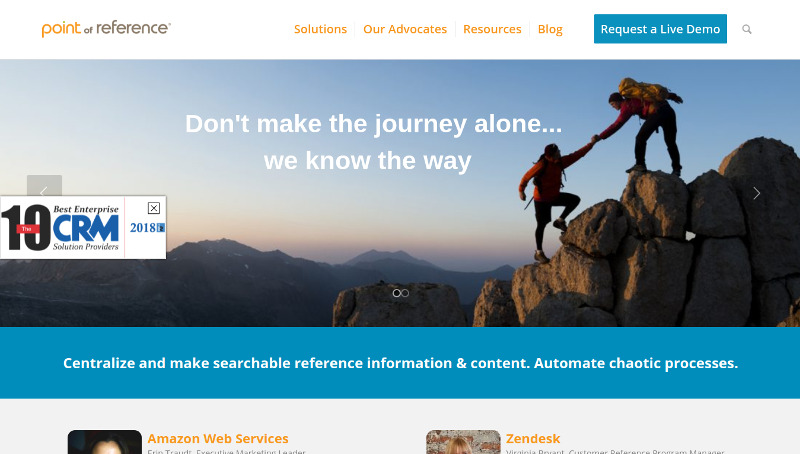800x454 pixels.
Task: Click the hero headline "Don't make the journey alone"
Action: 373,123
